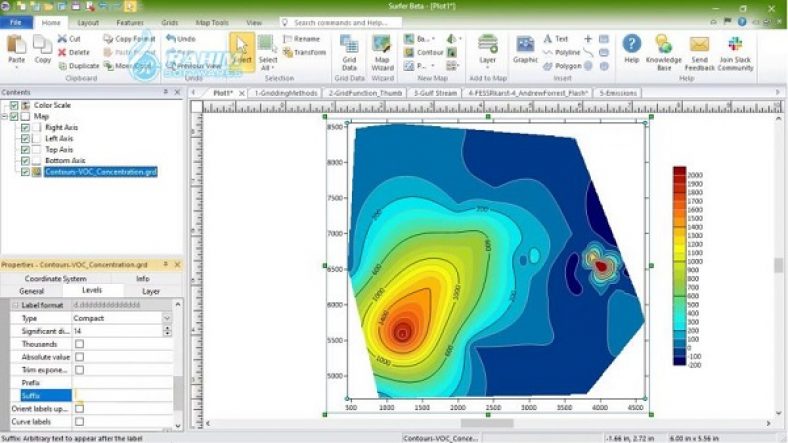
Task: Click the Cut scissors icon
Action: click(62, 38)
